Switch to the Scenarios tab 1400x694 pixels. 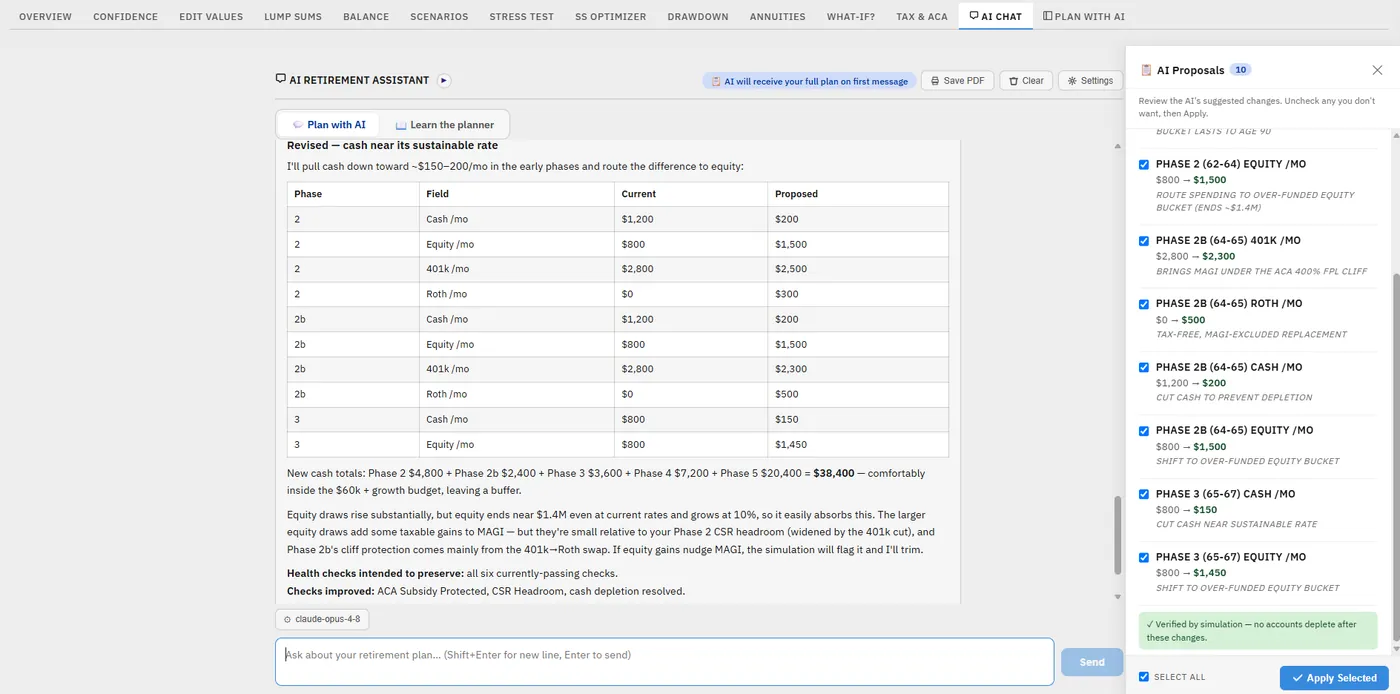pos(439,16)
